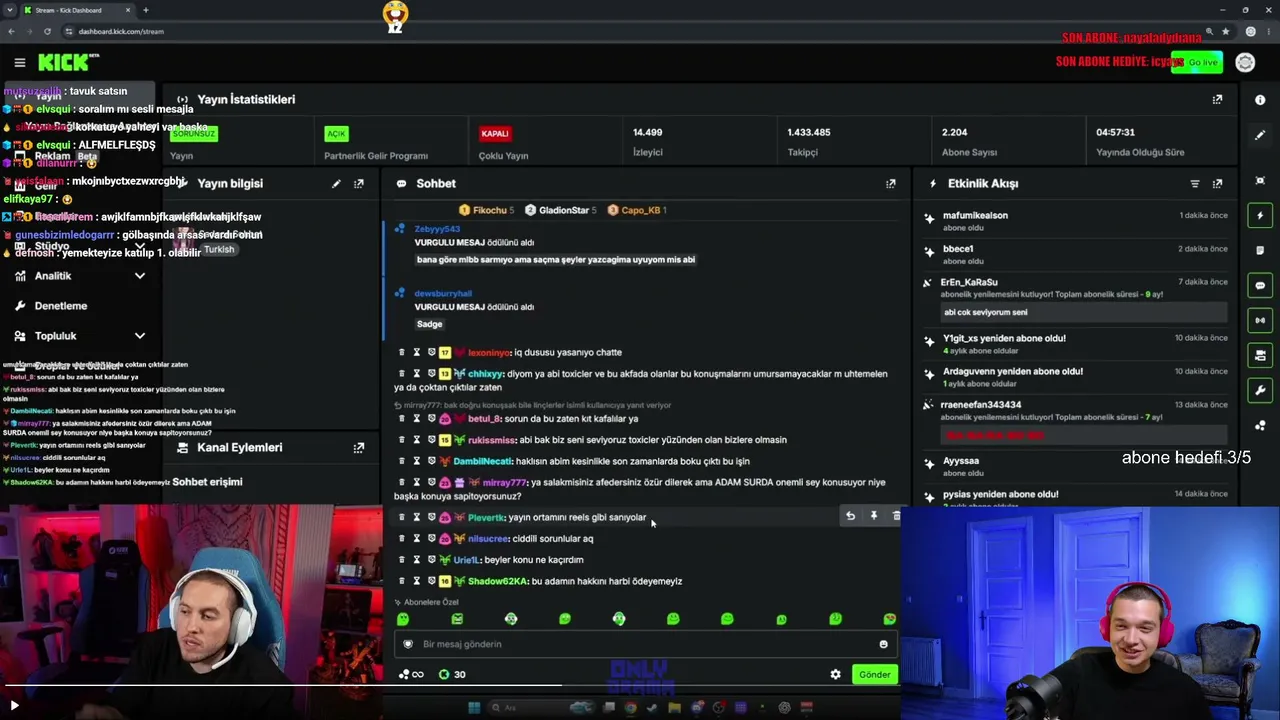
Task: Open the Windows Start menu
Action: click(474, 707)
